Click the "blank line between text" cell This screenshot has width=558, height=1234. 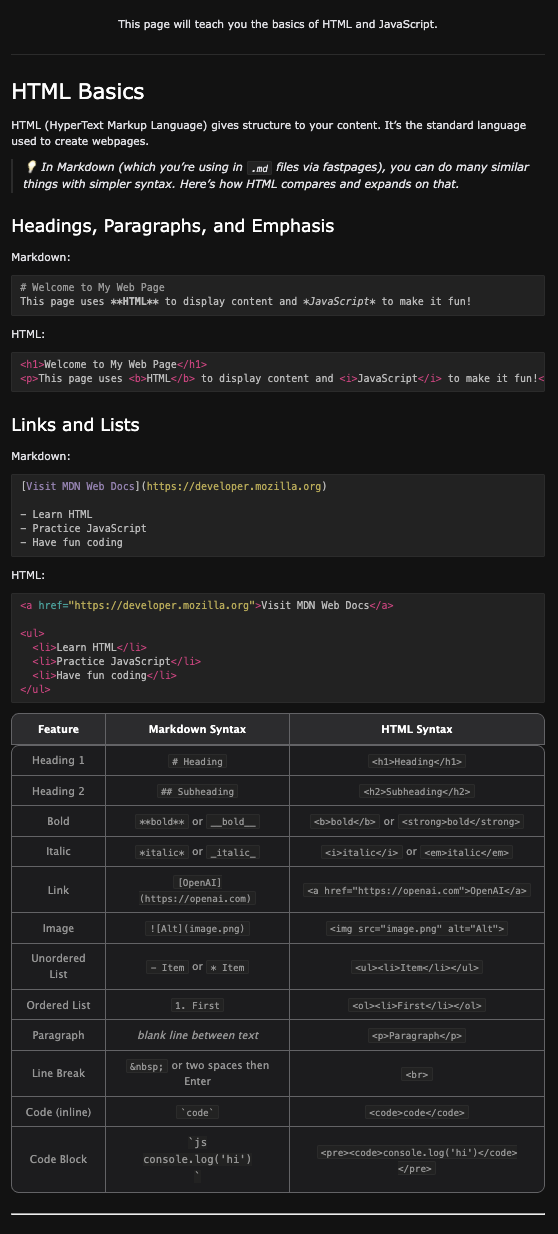tap(198, 1035)
